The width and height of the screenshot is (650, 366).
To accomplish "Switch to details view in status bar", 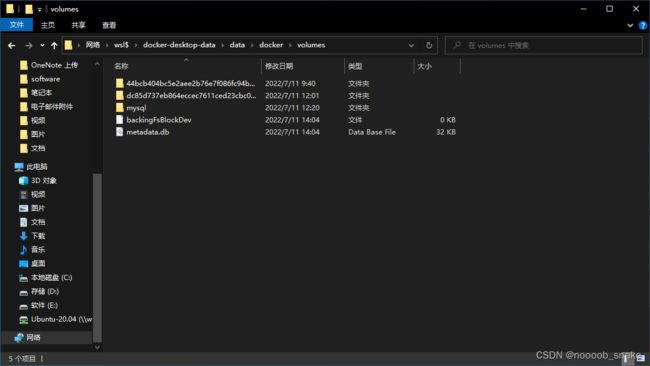I will [626, 358].
